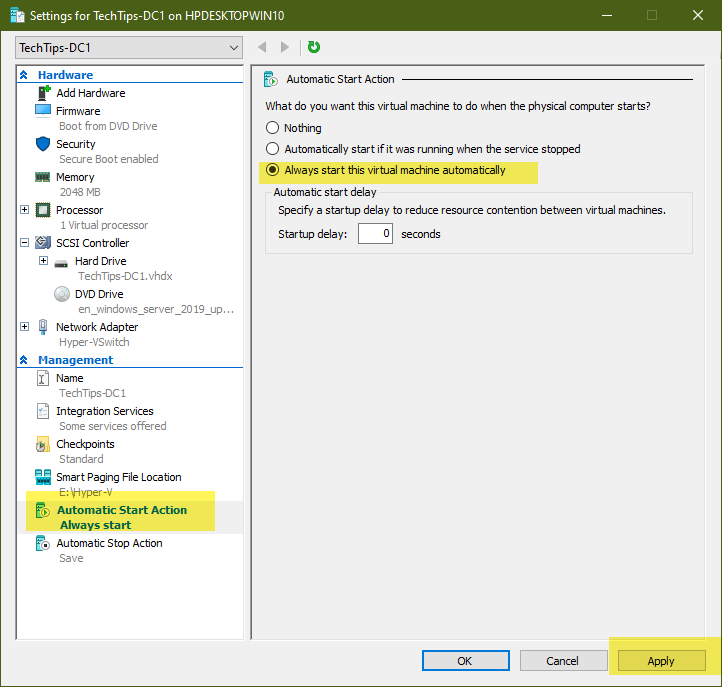Viewport: 722px width, 687px height.
Task: Expand the Hard Drive tree node
Action: coord(43,261)
